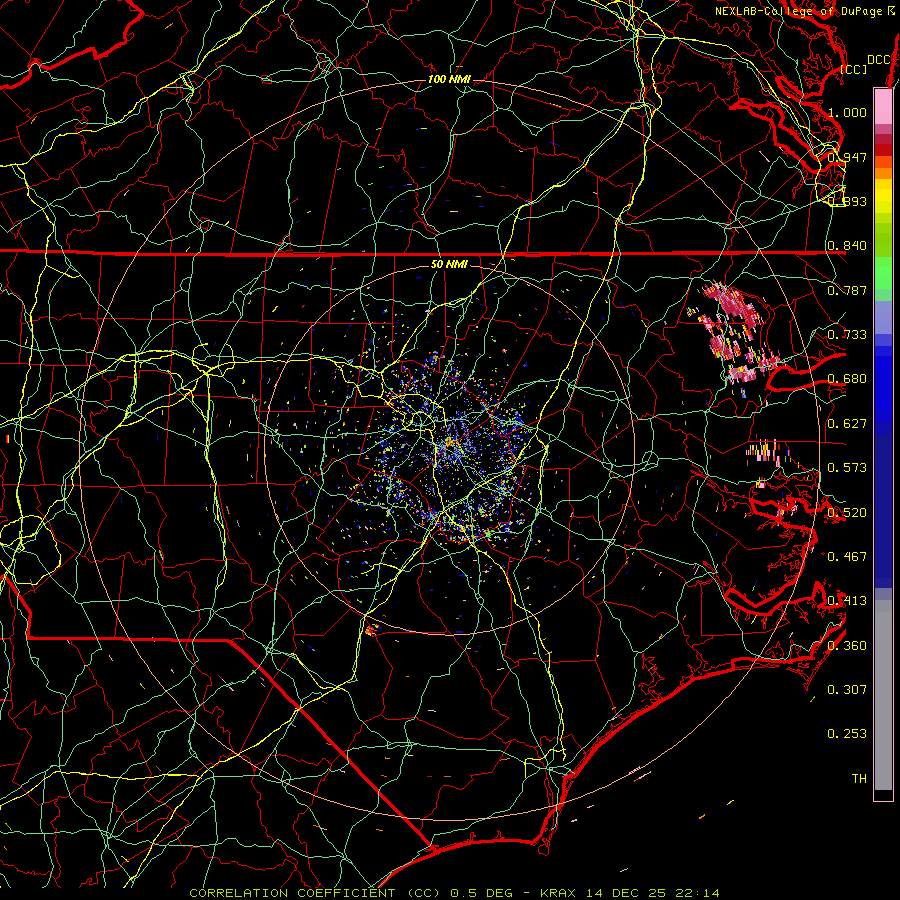Click the 0.360 scale value

847,646
